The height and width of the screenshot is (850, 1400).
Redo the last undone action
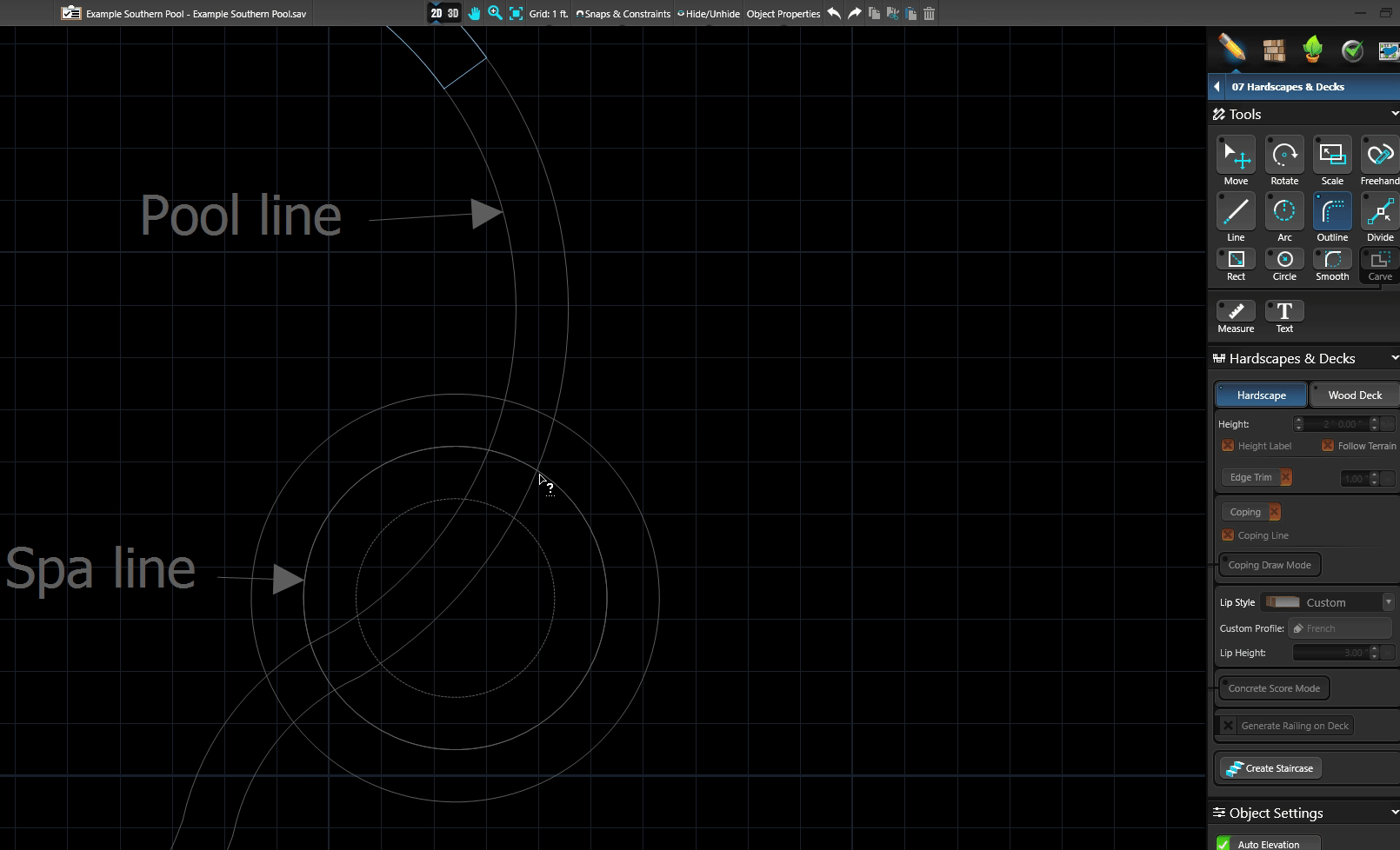point(855,13)
